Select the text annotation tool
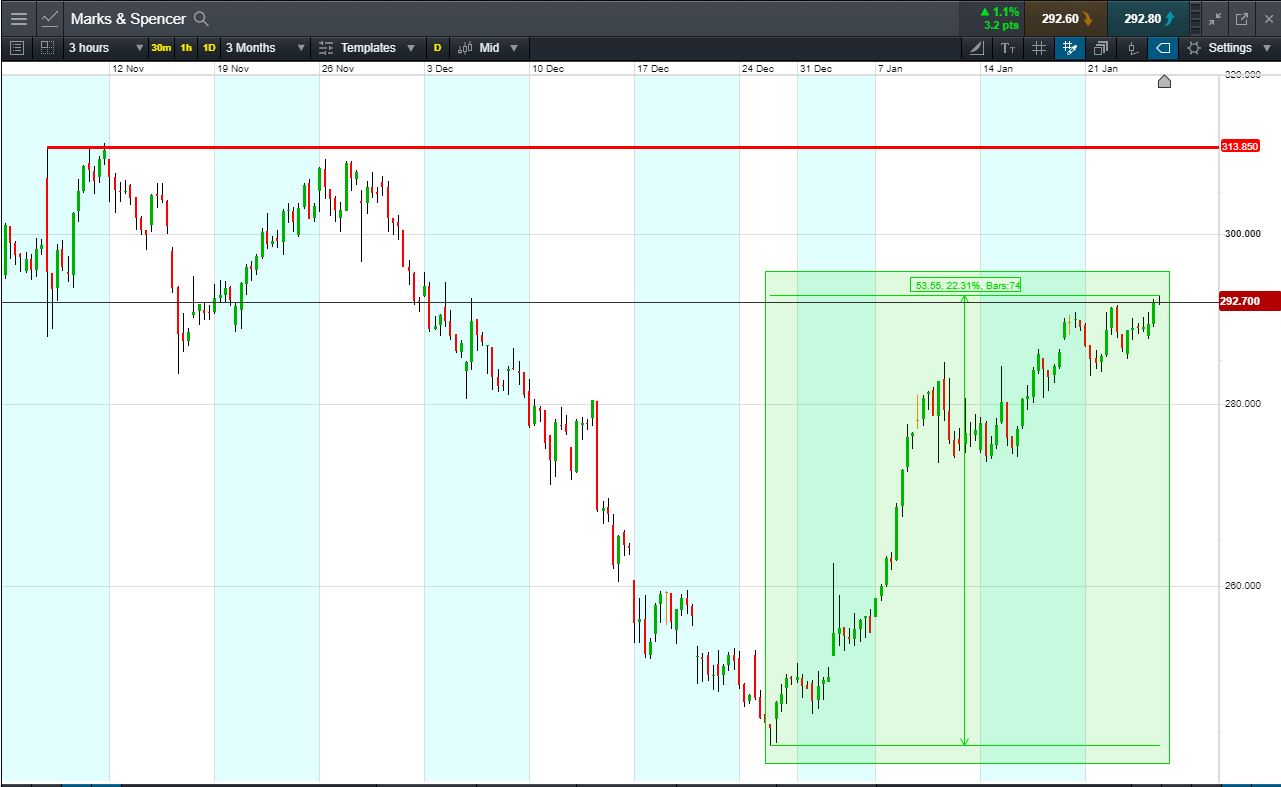 click(x=1008, y=47)
